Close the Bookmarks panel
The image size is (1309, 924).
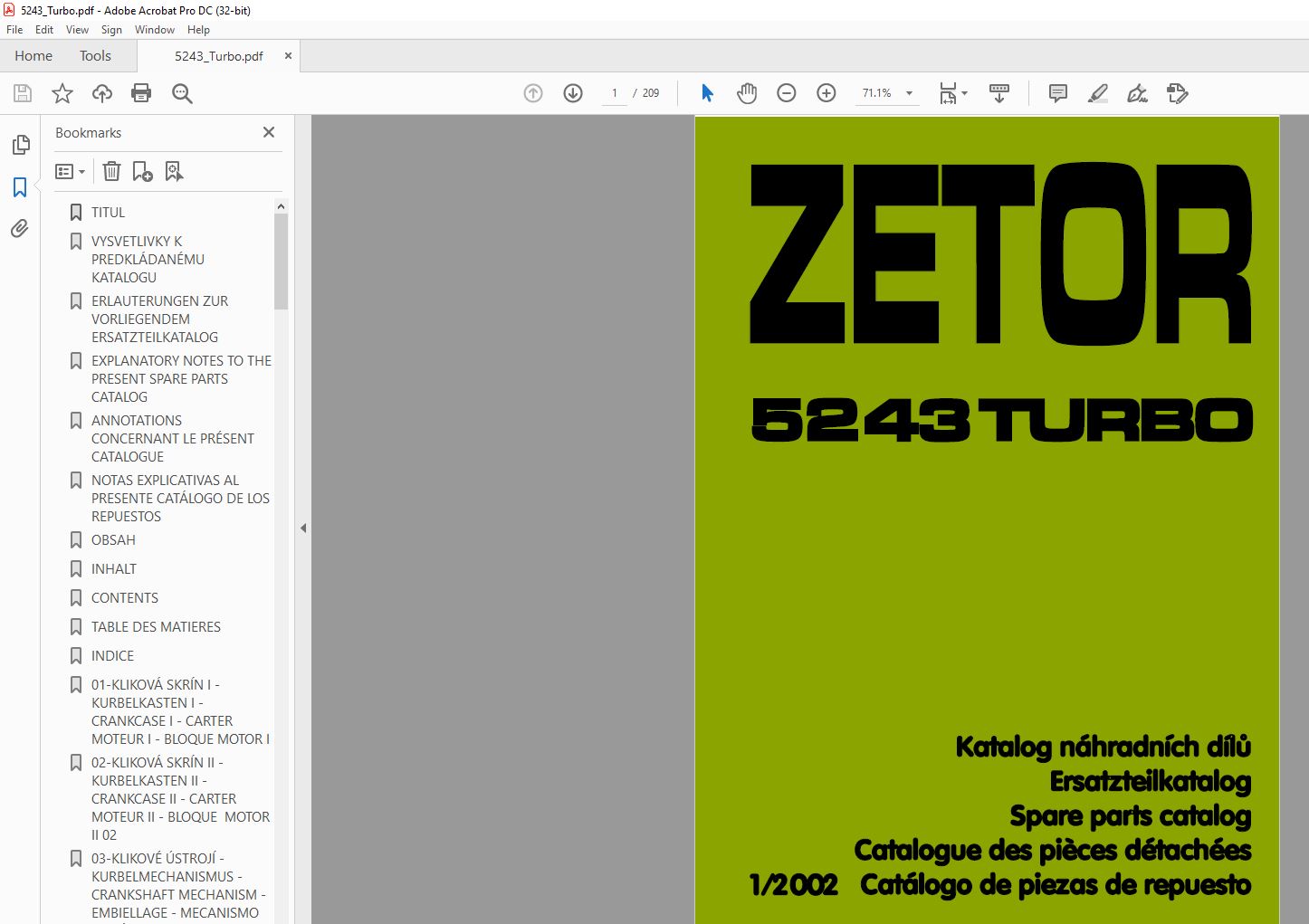pyautogui.click(x=269, y=132)
